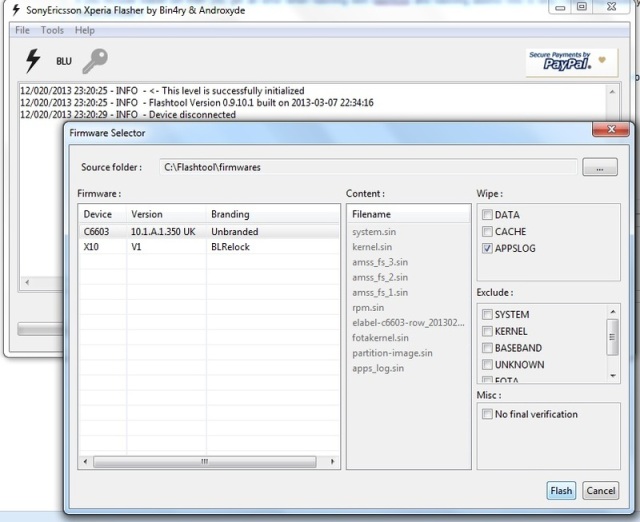Click the Source folder path field
Screen dimensions: 640x522
click(x=368, y=167)
